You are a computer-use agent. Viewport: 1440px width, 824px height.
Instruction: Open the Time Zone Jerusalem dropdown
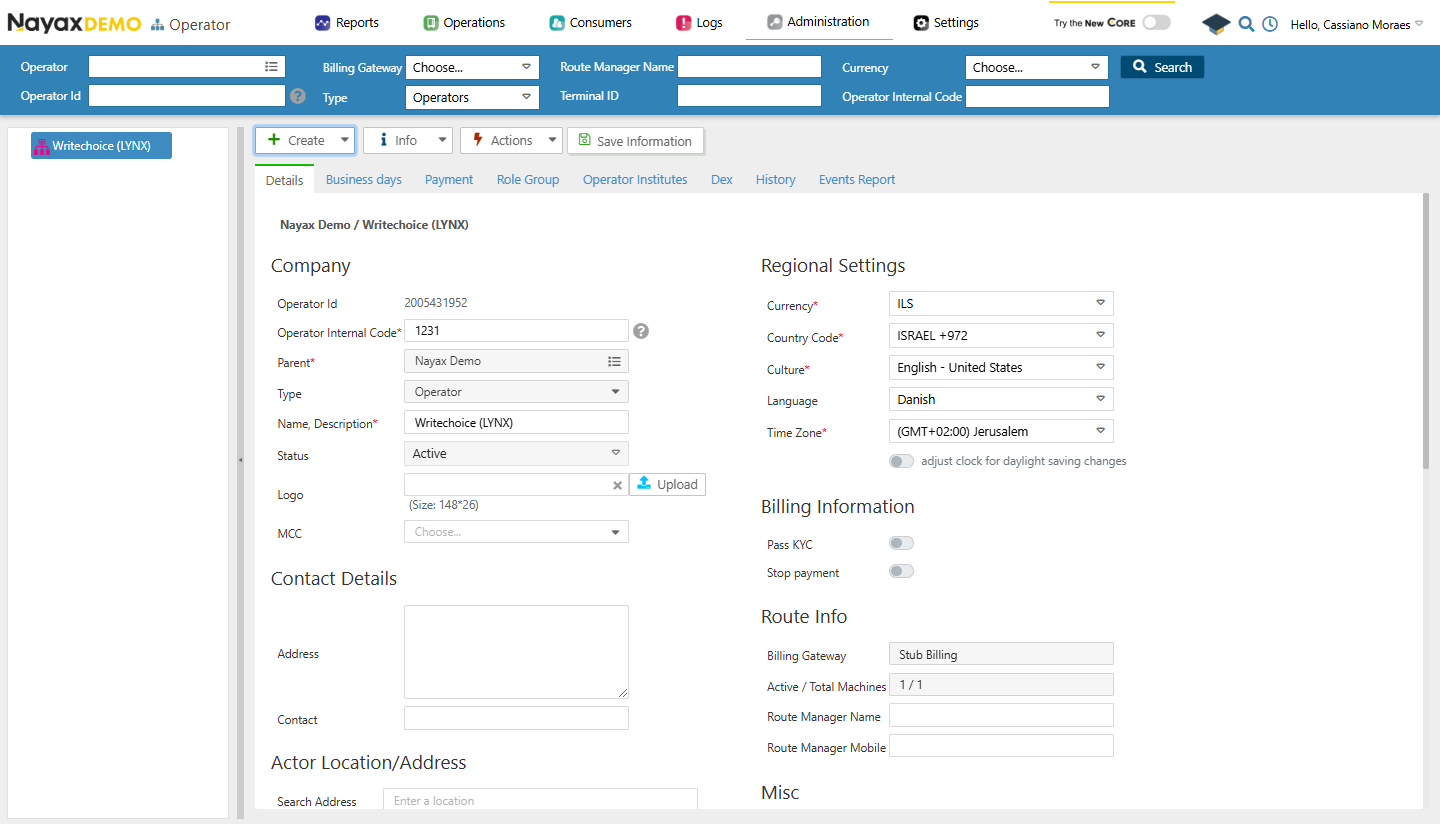click(x=1001, y=431)
